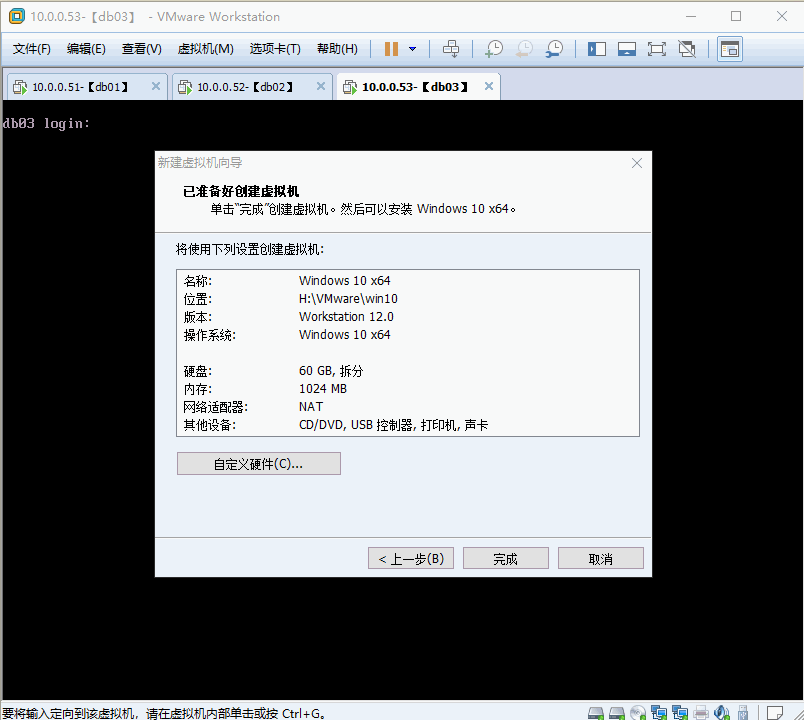Viewport: 804px width, 720px height.
Task: Click the 1024 MB memory value
Action: point(323,389)
